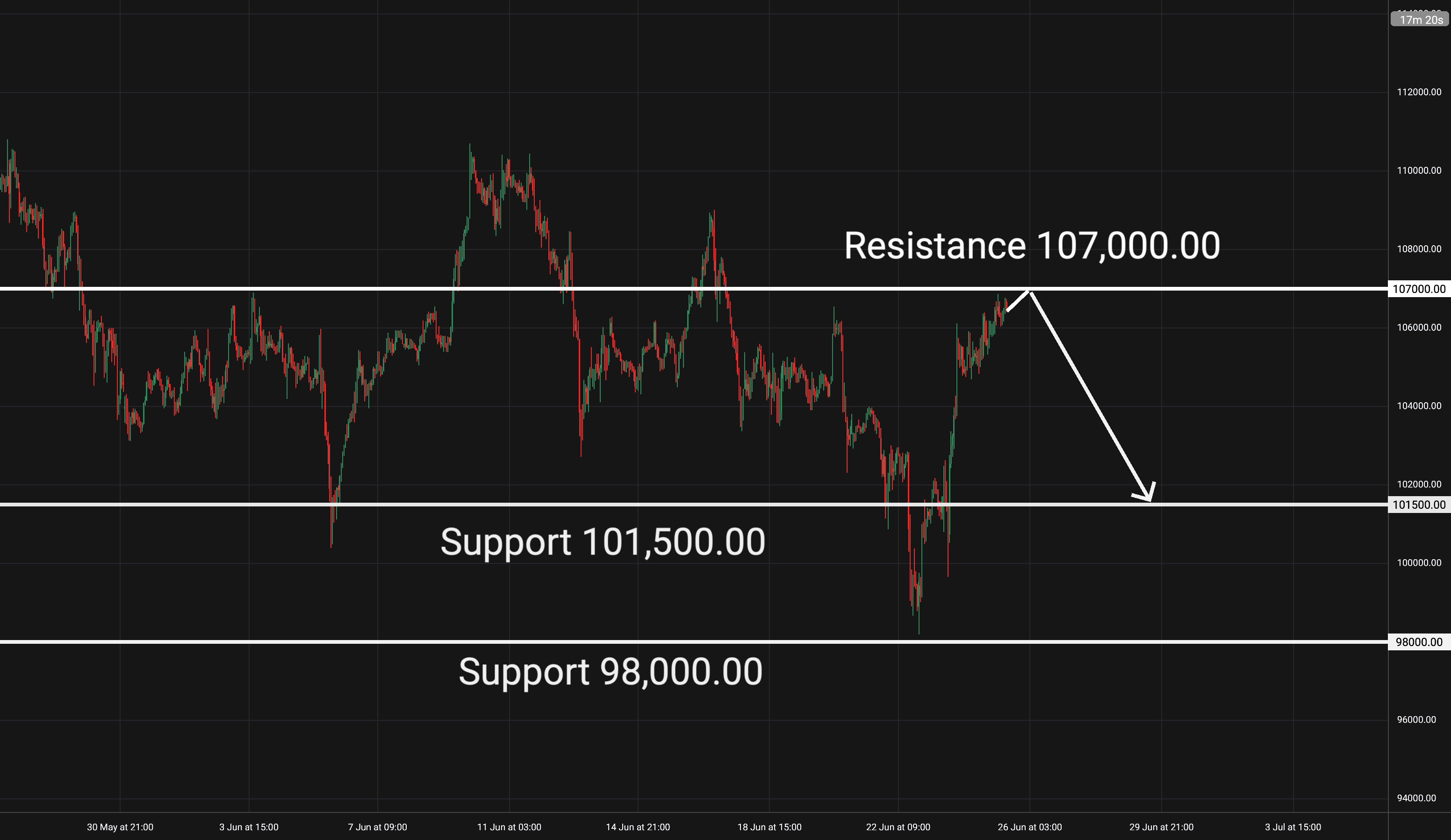Click the 3 Jul at 15:00 time label
This screenshot has height=840, width=1451.
(1293, 827)
